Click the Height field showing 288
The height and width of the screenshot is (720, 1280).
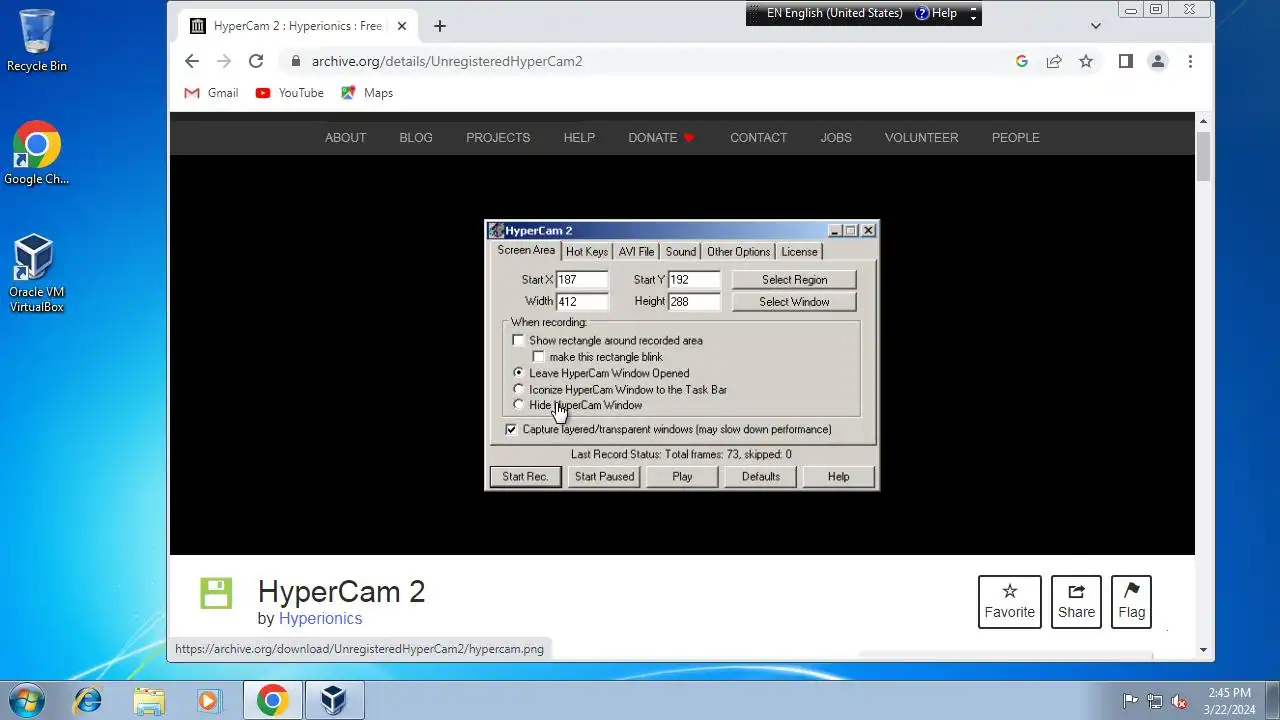point(694,301)
